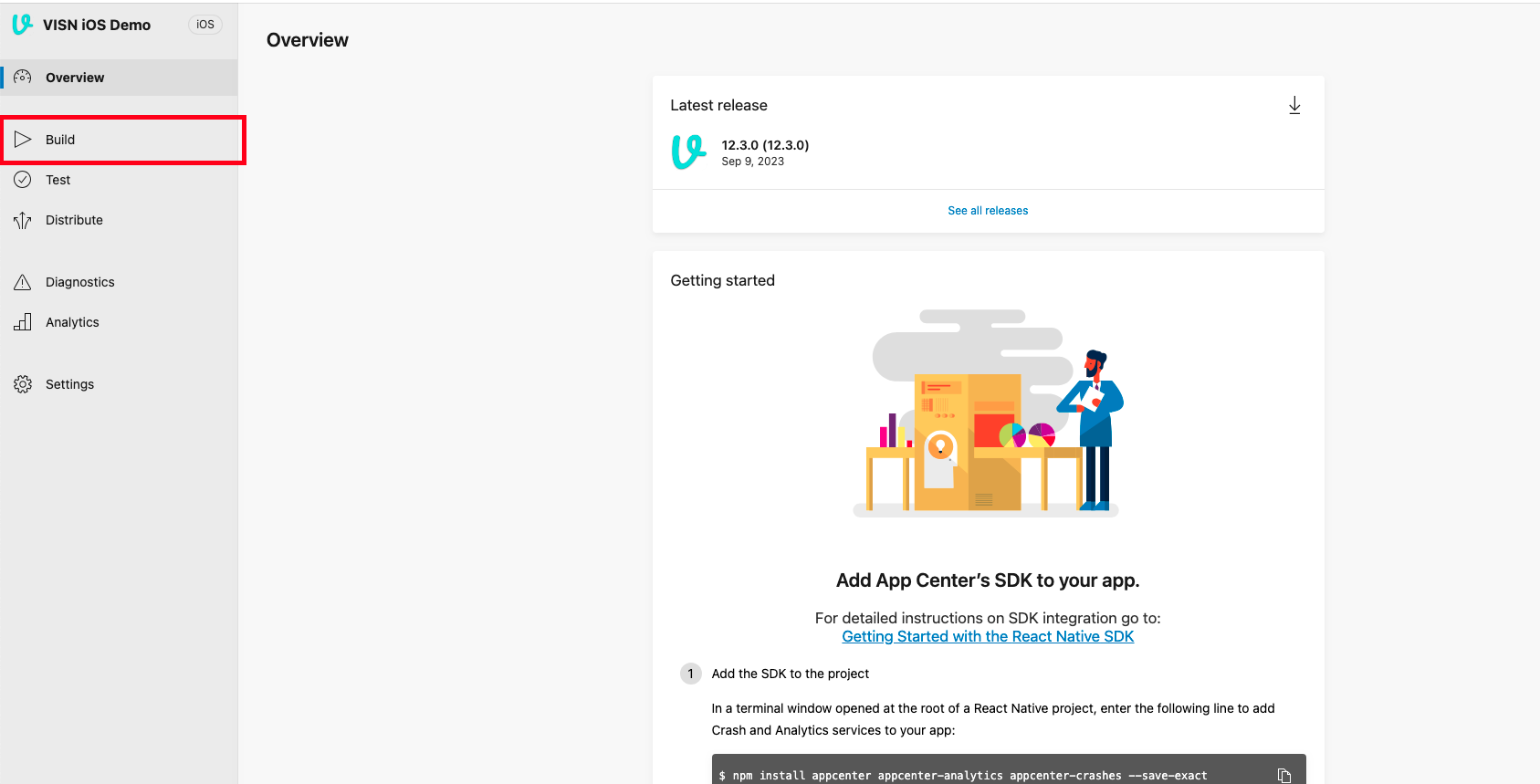Click the step 1 Add the SDK text

[791, 674]
